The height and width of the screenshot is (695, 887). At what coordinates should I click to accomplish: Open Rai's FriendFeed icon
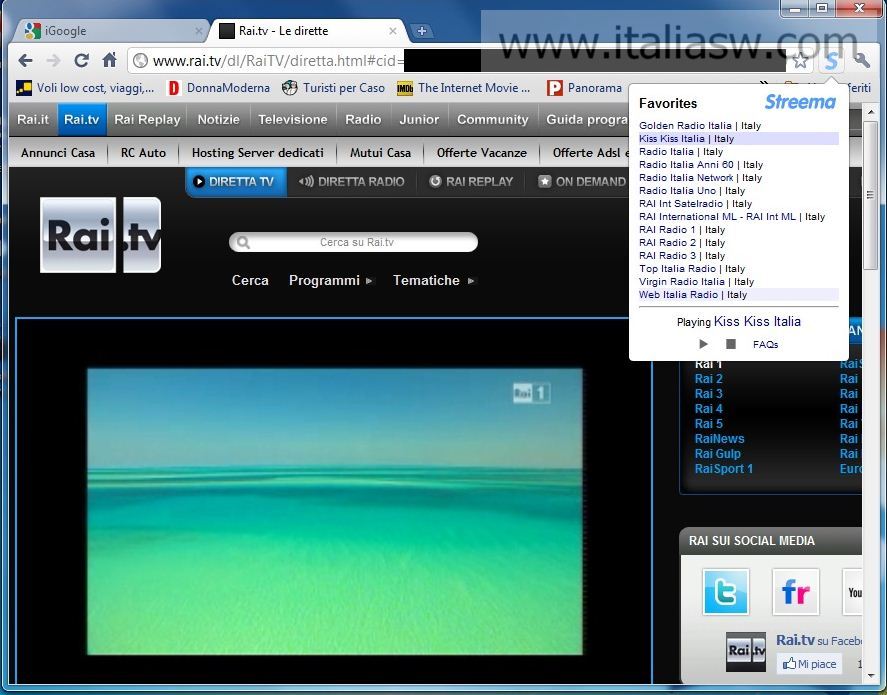click(x=795, y=592)
